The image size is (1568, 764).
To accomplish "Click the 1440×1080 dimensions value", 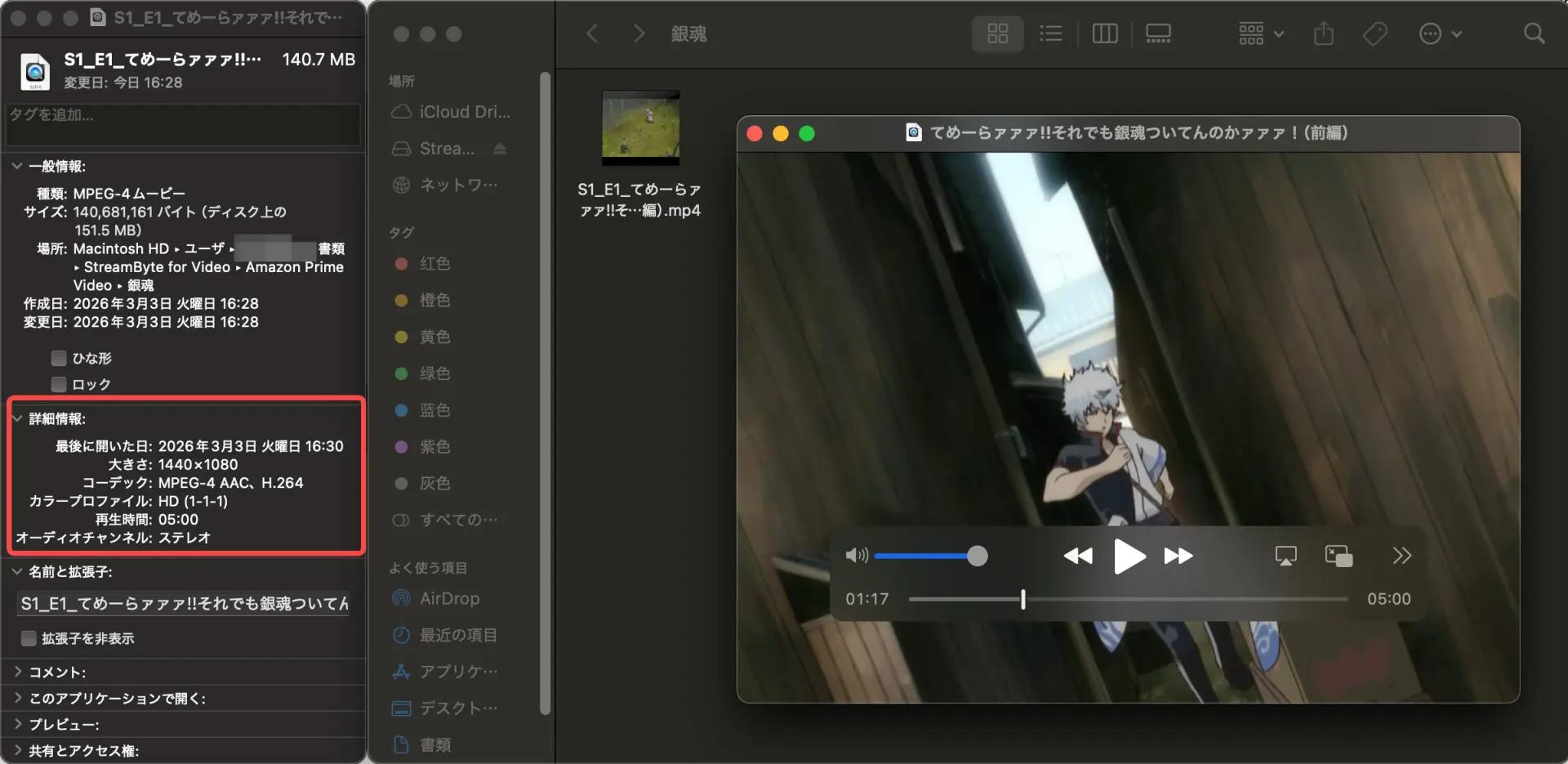I will [x=198, y=464].
